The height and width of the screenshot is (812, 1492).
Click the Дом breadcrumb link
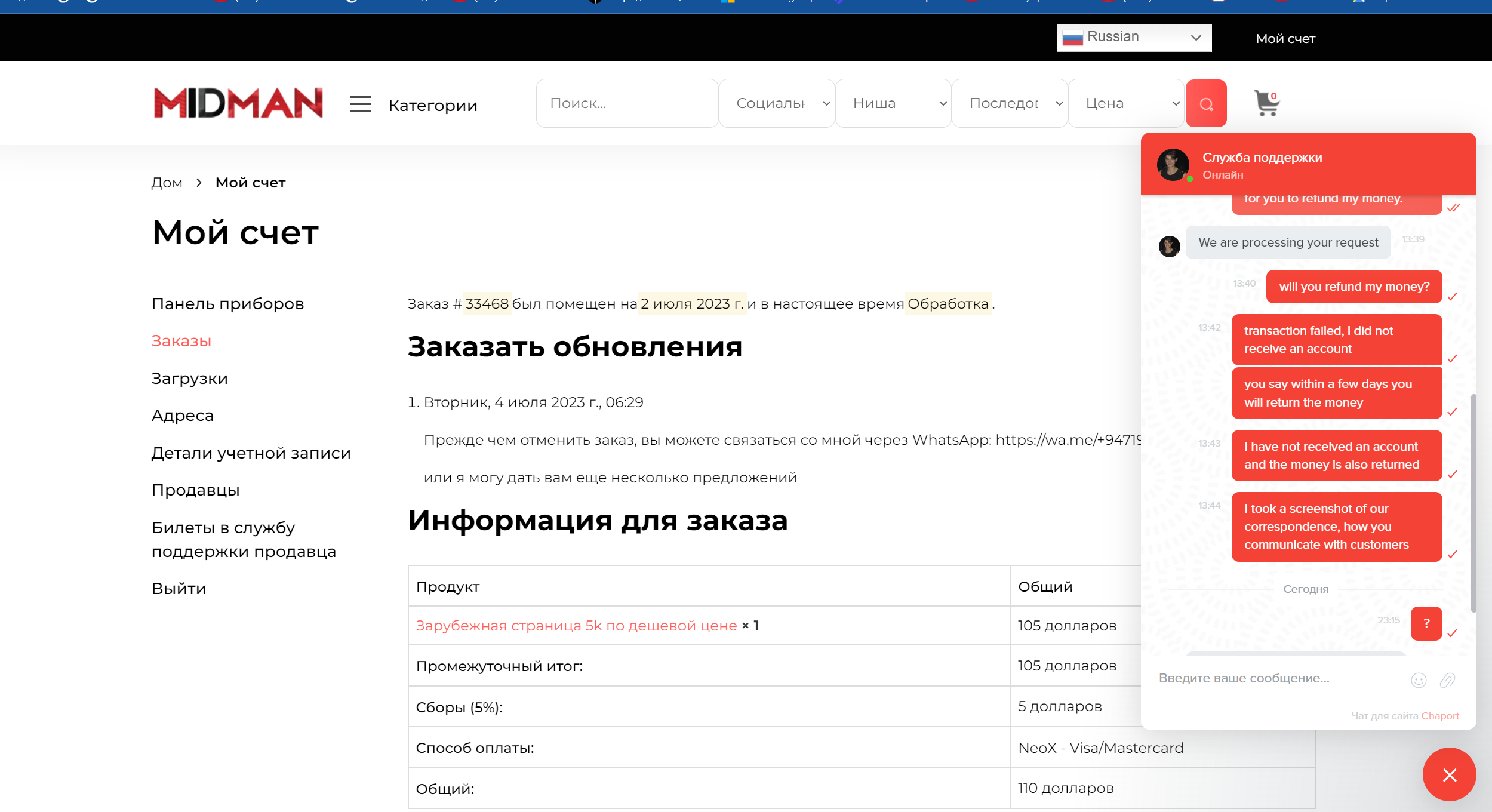coord(167,183)
